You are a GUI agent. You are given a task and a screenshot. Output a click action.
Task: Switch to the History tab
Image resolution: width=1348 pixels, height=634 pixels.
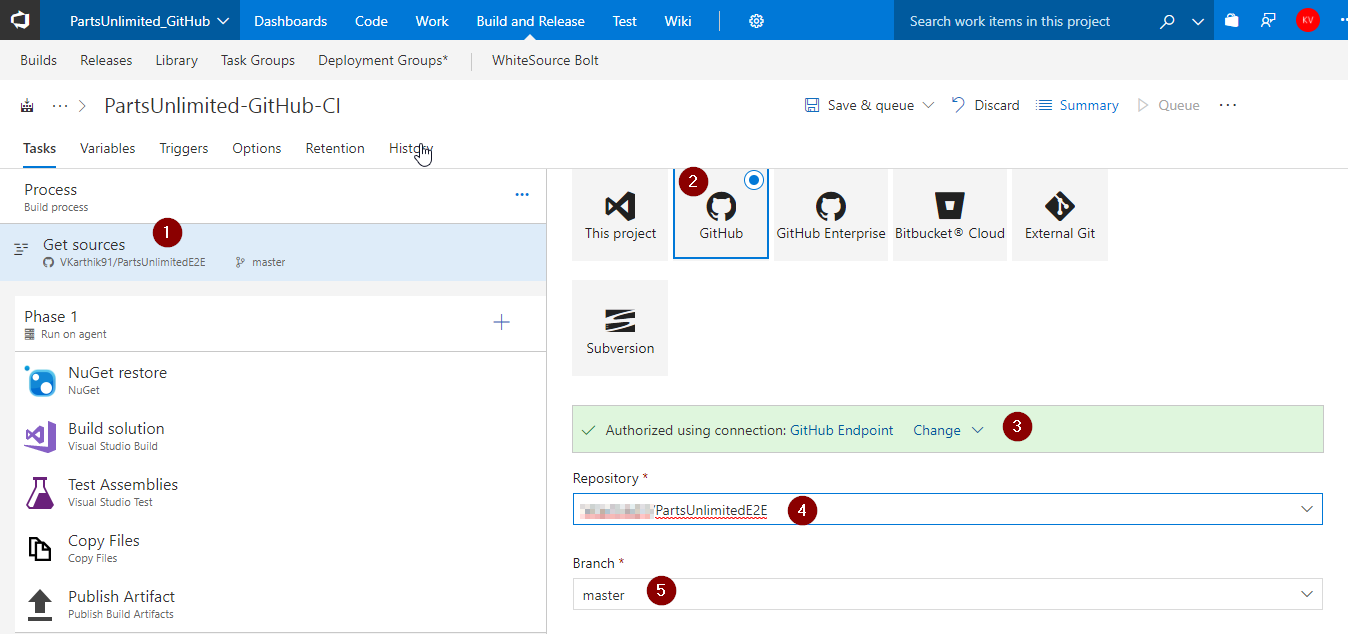[x=411, y=148]
